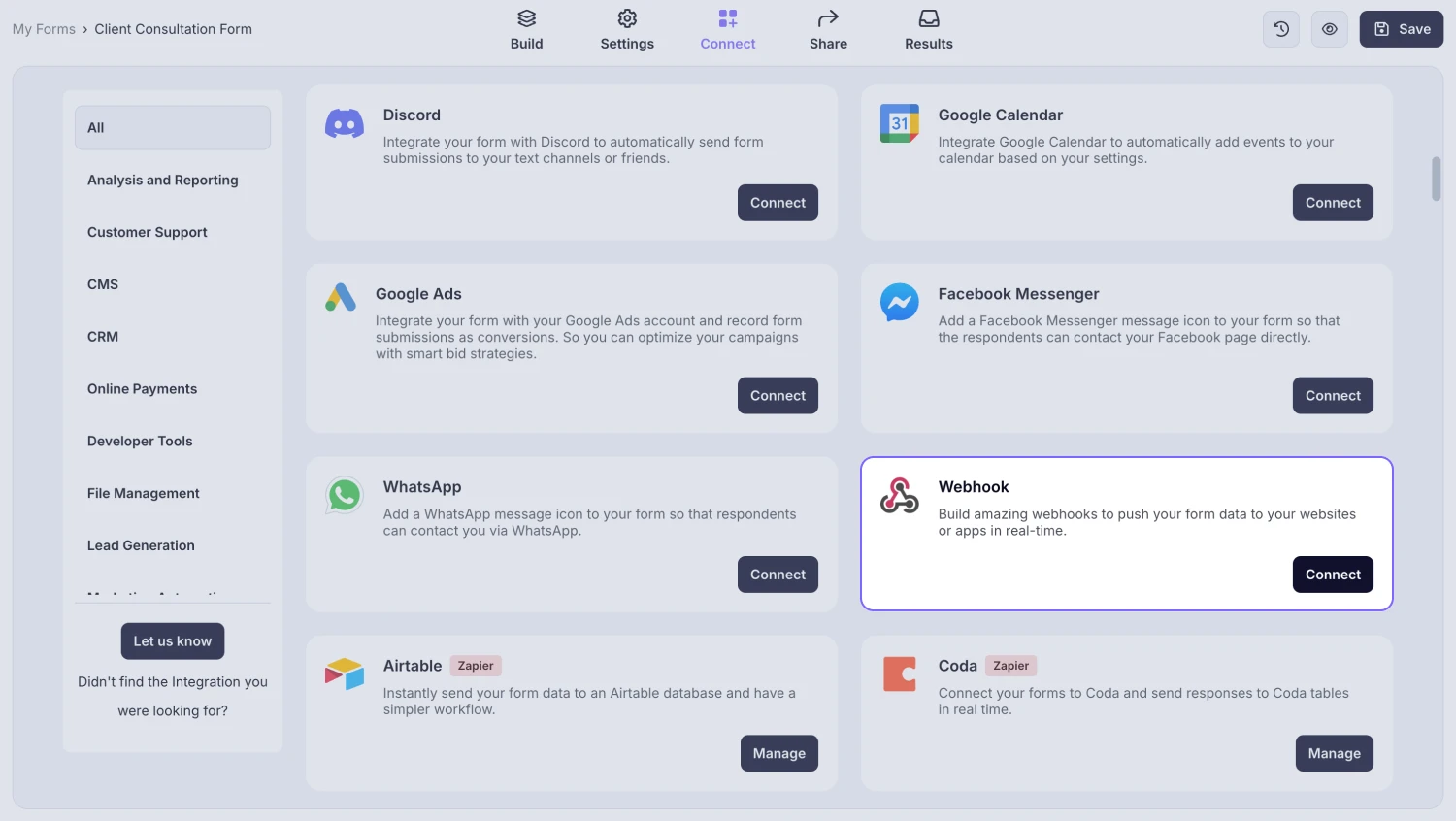Click the Coda integration icon
Image resolution: width=1456 pixels, height=821 pixels.
pos(900,673)
